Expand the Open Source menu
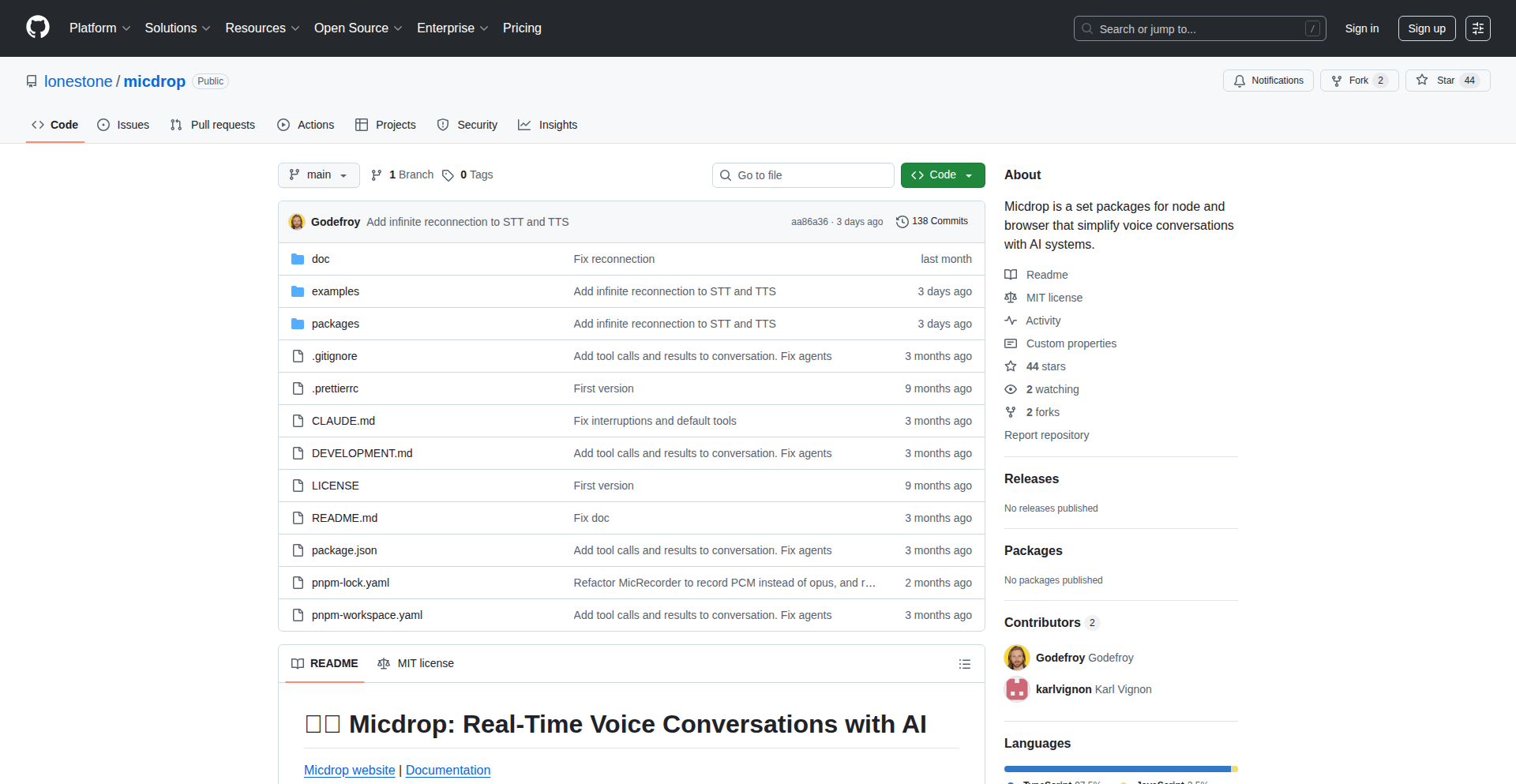The height and width of the screenshot is (784, 1516). tap(358, 28)
